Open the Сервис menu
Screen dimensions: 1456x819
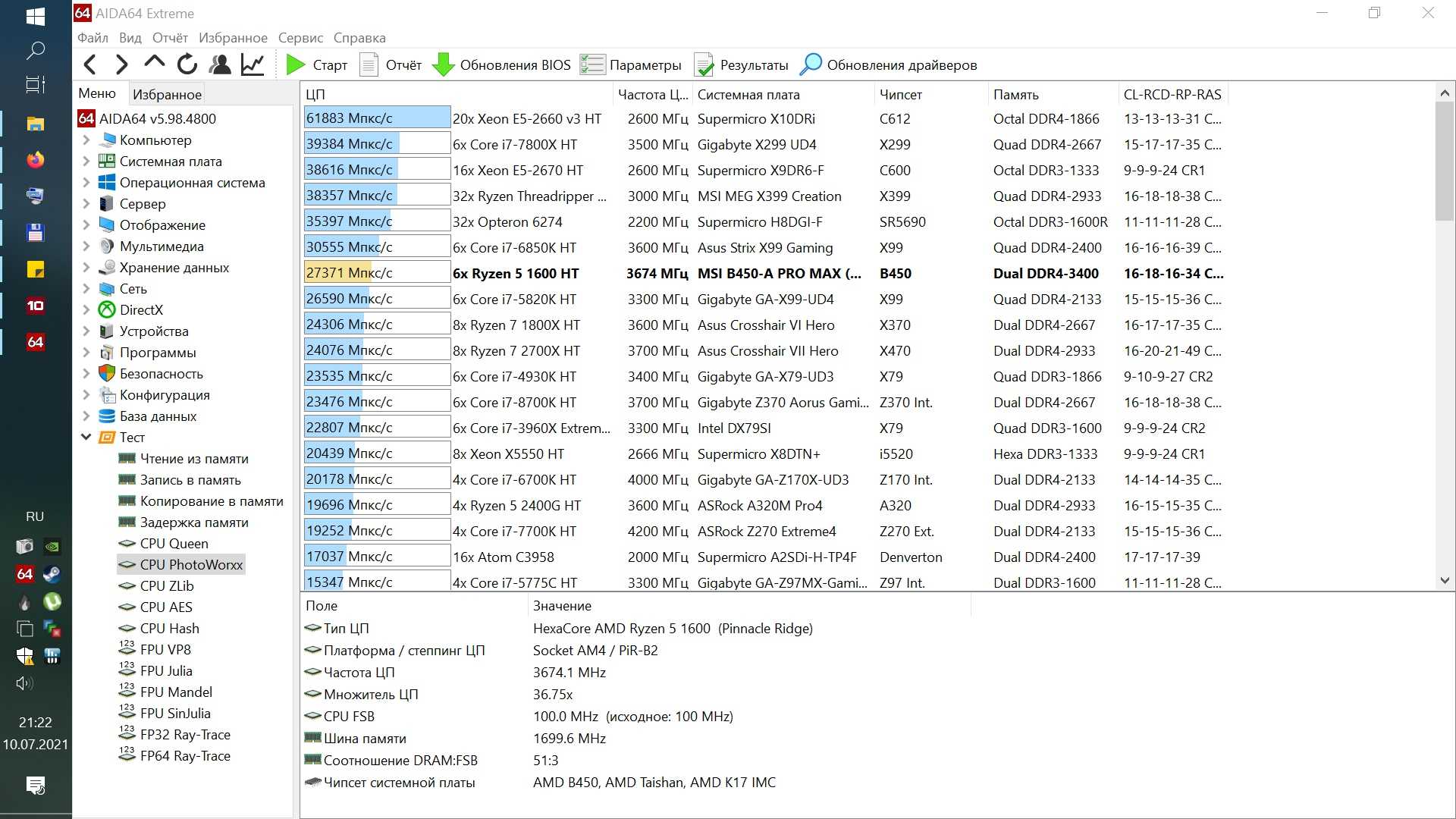pyautogui.click(x=300, y=38)
